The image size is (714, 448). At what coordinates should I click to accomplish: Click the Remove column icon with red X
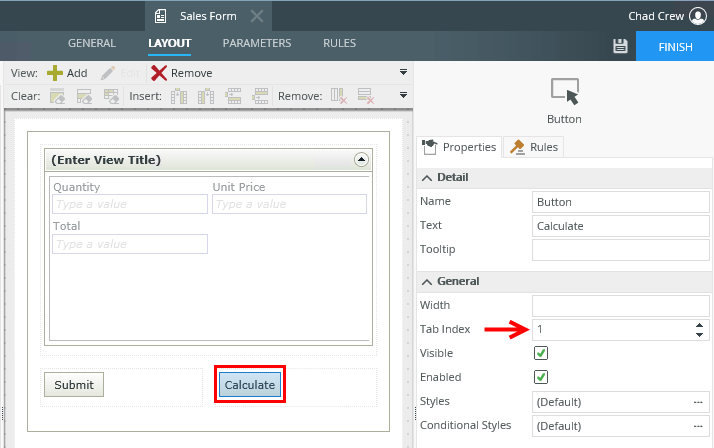[340, 96]
